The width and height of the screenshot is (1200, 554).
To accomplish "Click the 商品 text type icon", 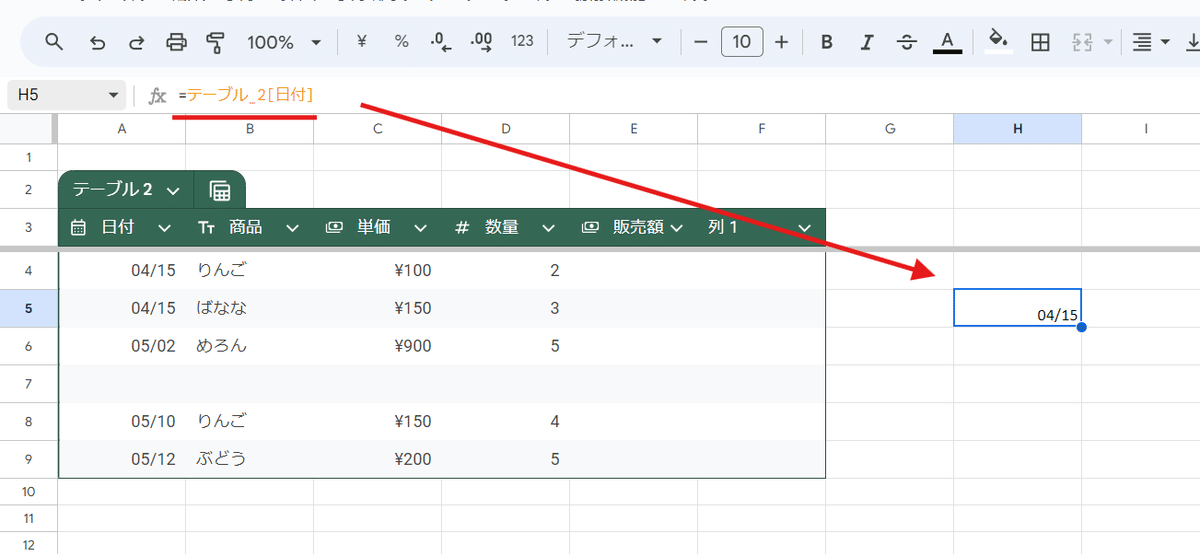I will 206,228.
